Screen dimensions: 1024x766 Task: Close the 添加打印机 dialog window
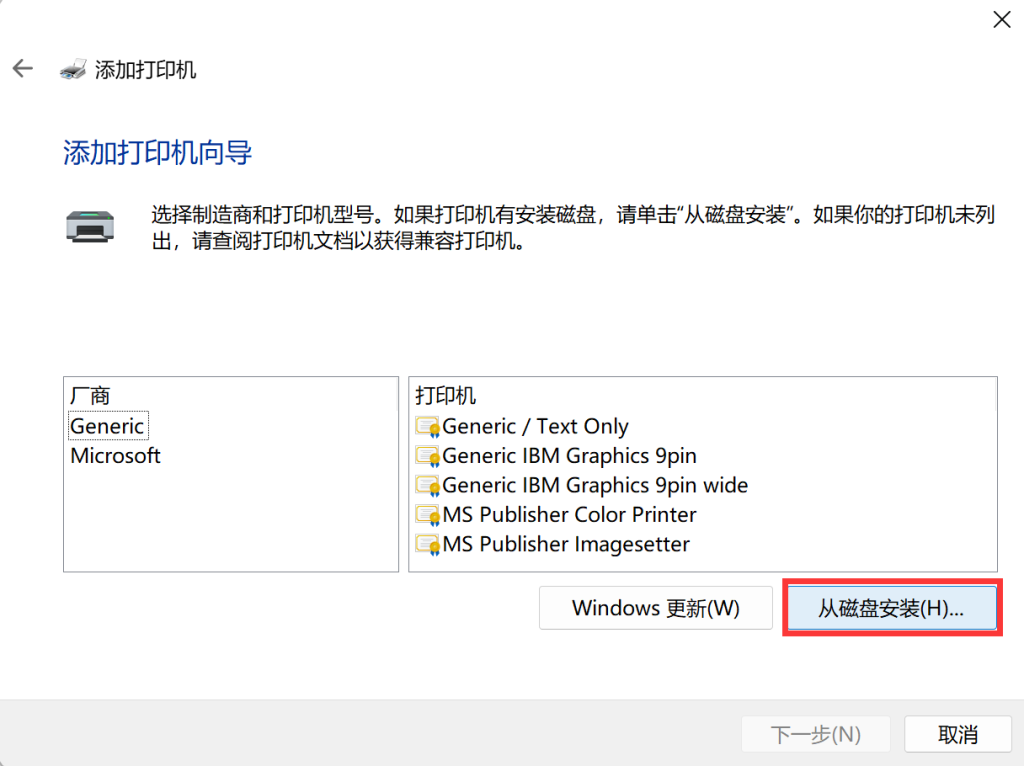coord(1000,19)
